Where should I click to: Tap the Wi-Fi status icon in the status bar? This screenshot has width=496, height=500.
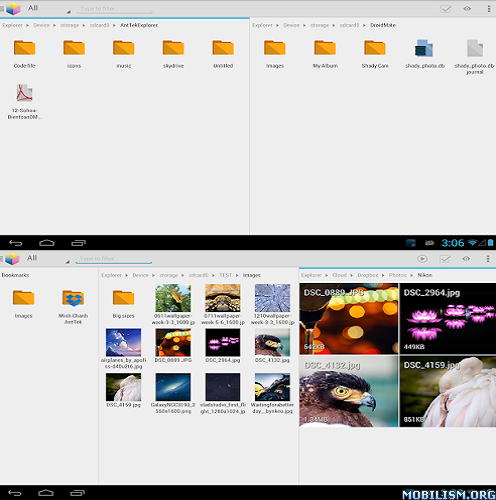(x=473, y=243)
